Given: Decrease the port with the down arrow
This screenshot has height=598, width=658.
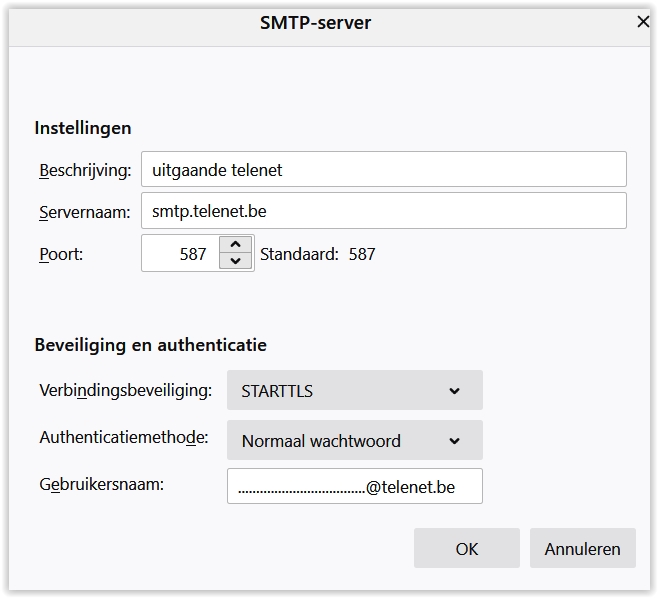Looking at the screenshot, I should click(235, 262).
